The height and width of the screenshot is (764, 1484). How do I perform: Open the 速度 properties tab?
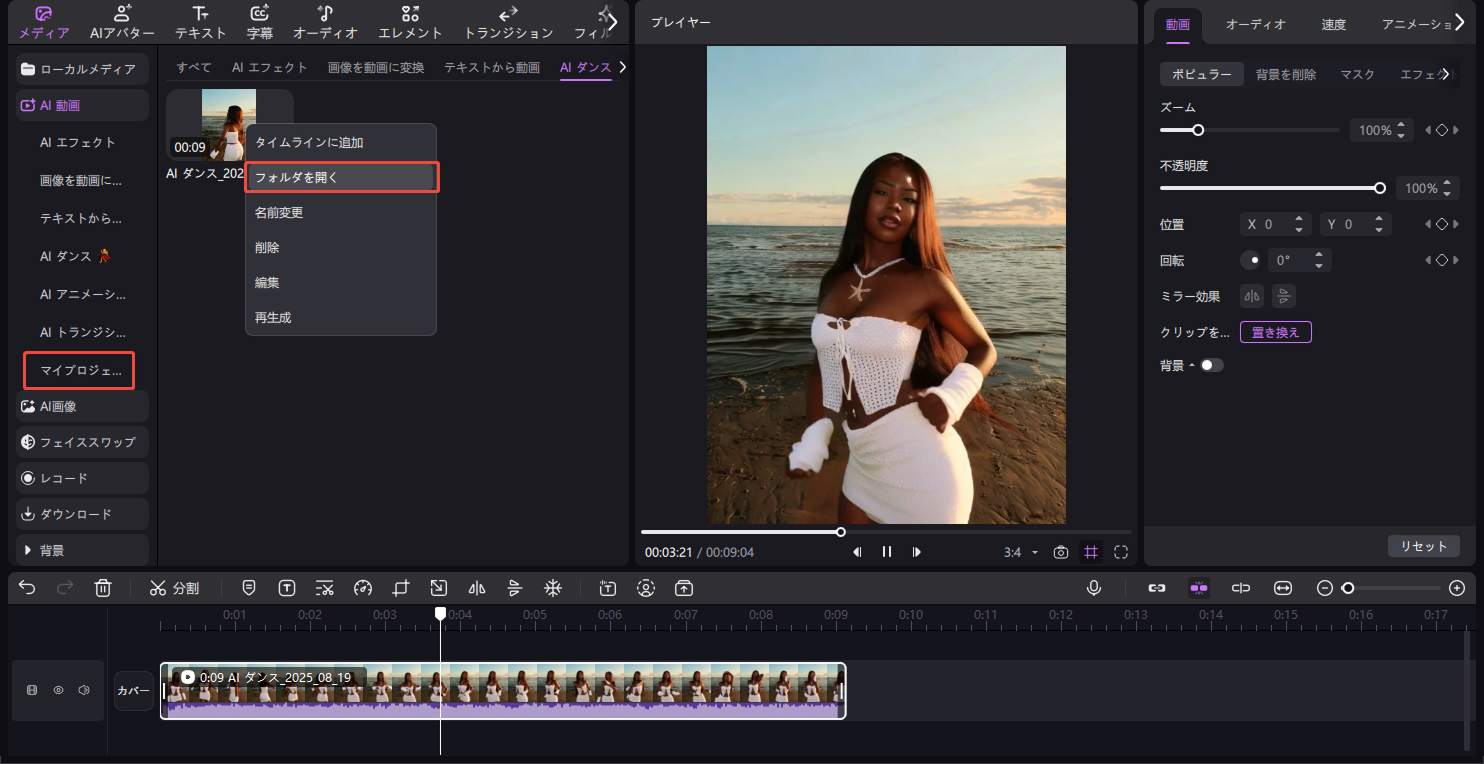point(1334,24)
